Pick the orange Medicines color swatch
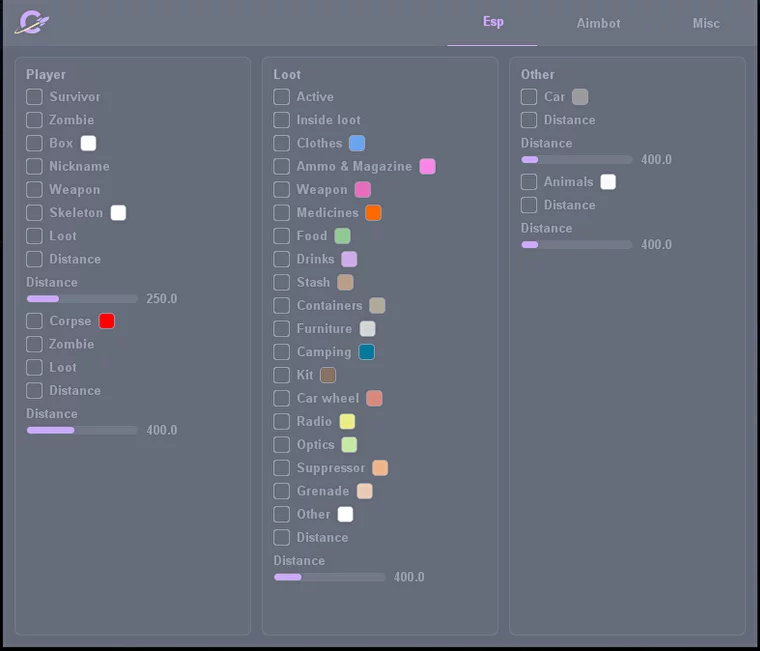Image resolution: width=760 pixels, height=651 pixels. [373, 213]
